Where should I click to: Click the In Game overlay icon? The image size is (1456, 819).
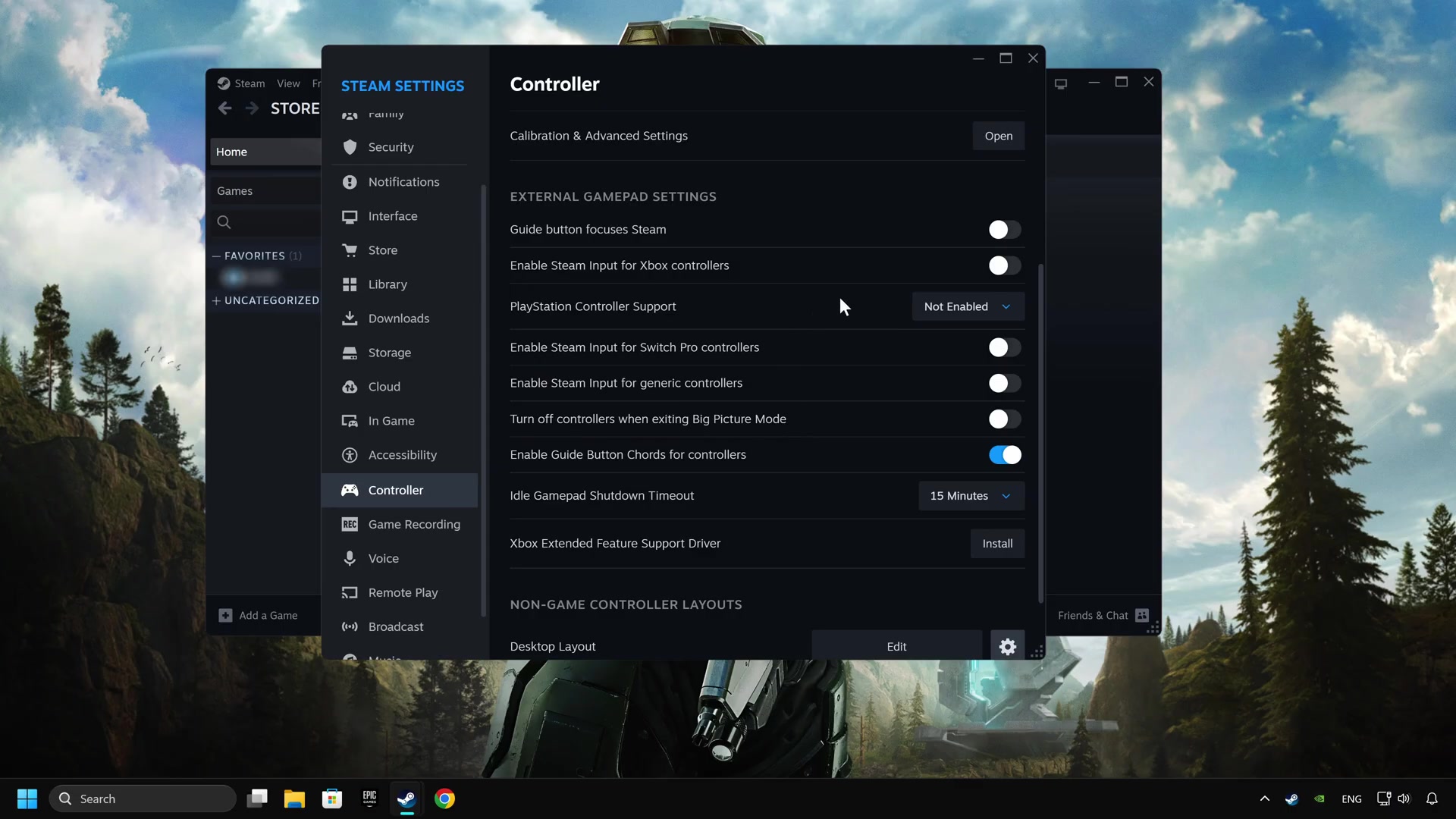tap(350, 421)
